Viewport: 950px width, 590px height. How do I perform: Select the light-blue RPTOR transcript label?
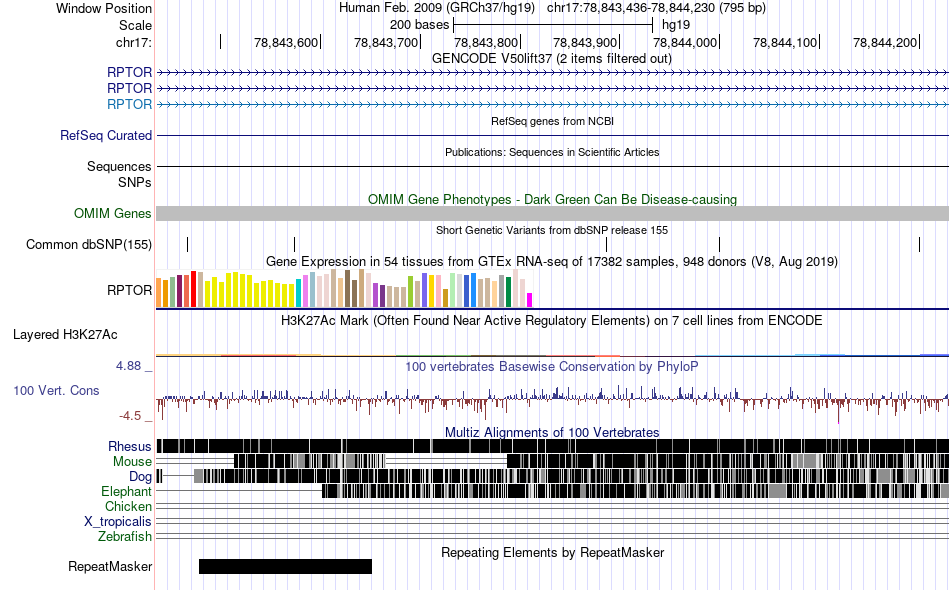pyautogui.click(x=129, y=104)
